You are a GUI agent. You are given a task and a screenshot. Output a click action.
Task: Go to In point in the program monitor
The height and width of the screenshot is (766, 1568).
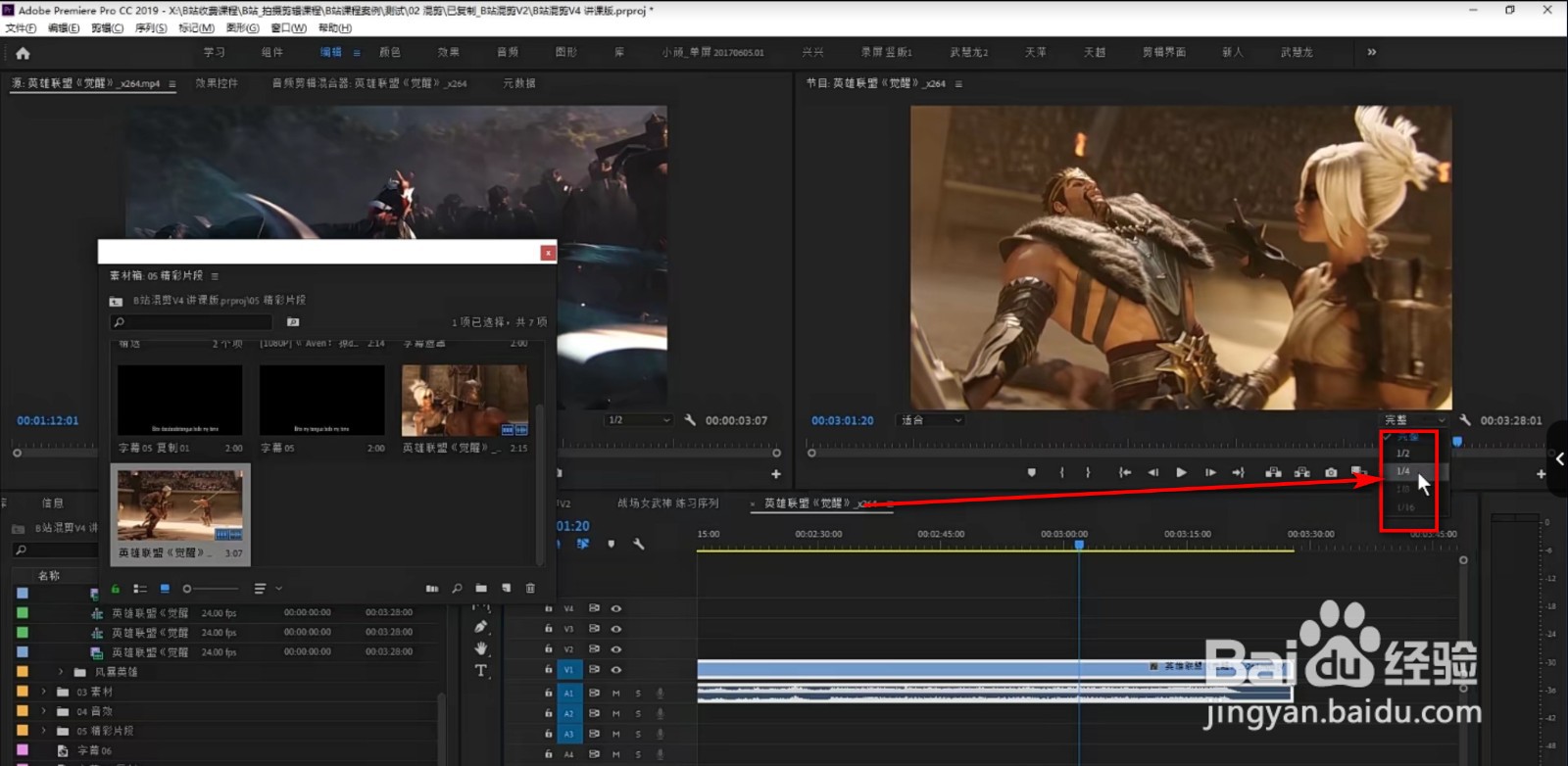click(1125, 473)
